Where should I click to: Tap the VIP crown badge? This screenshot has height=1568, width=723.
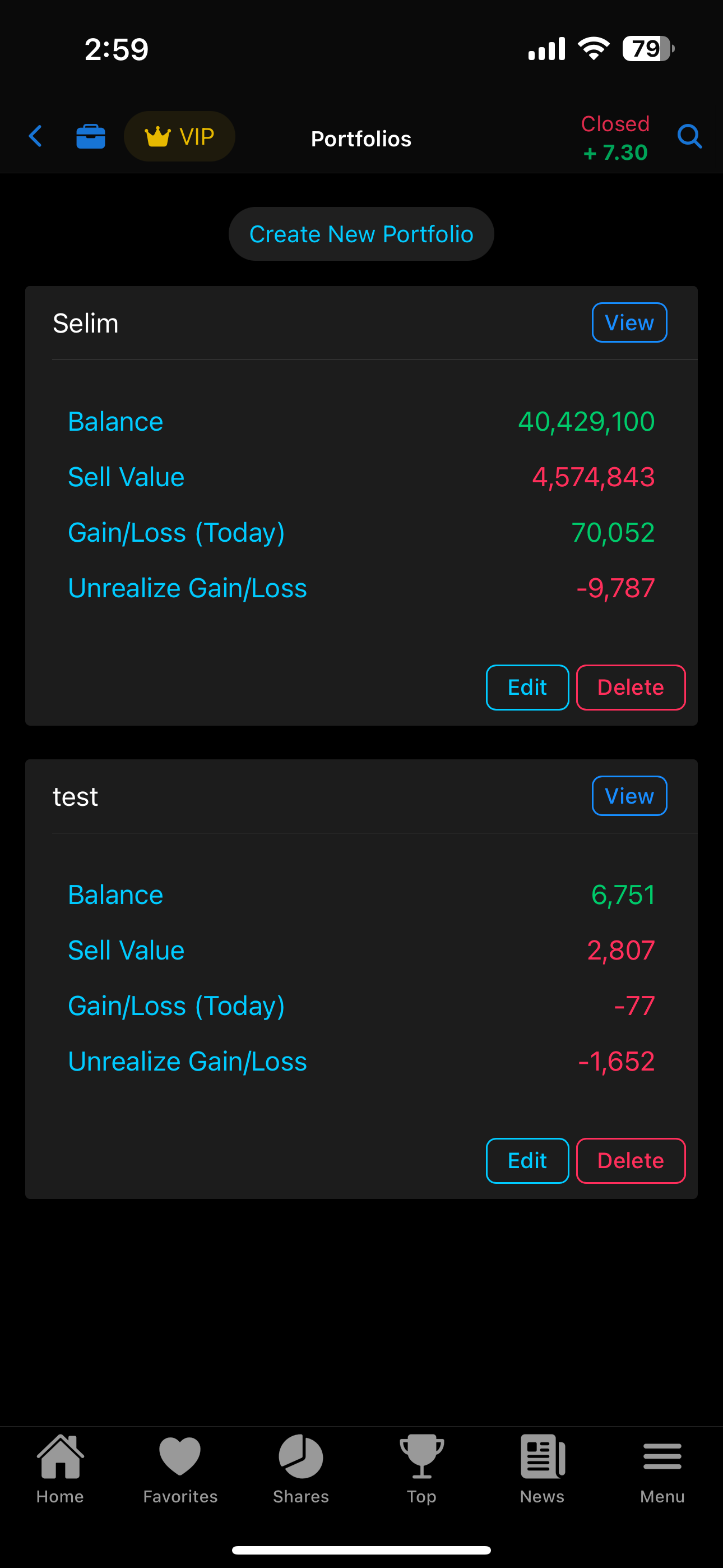[x=179, y=136]
